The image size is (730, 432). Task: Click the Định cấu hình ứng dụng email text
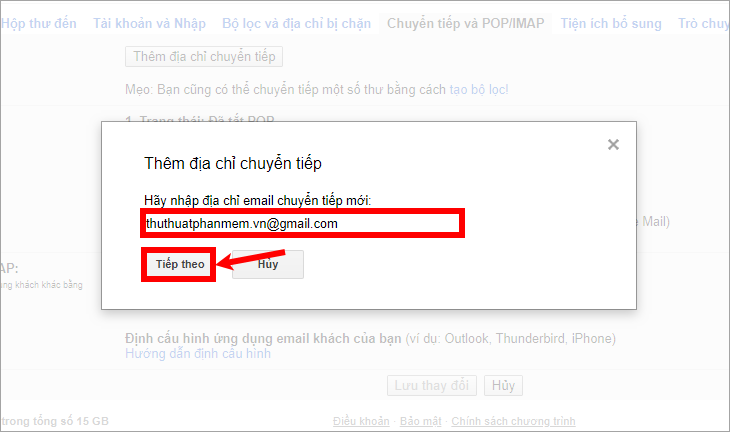pyautogui.click(x=263, y=338)
